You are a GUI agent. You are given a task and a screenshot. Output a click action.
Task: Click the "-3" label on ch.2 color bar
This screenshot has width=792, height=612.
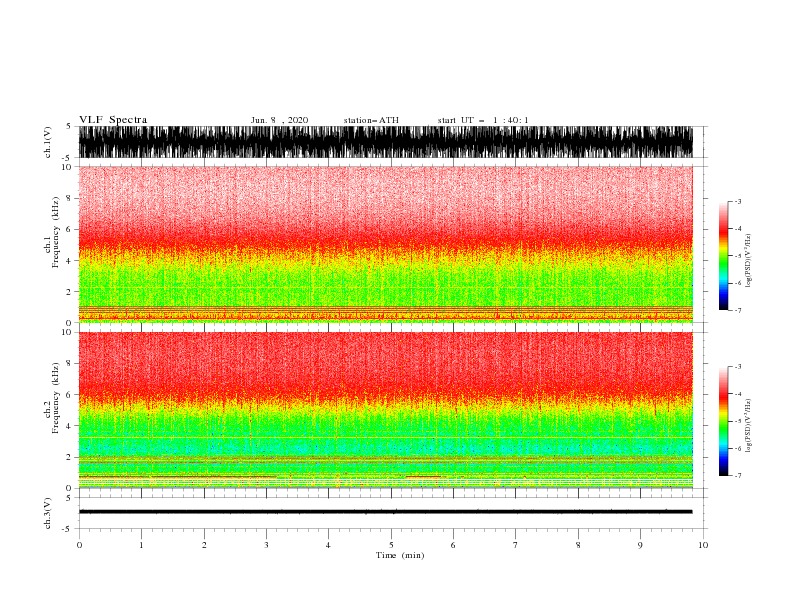(x=737, y=367)
